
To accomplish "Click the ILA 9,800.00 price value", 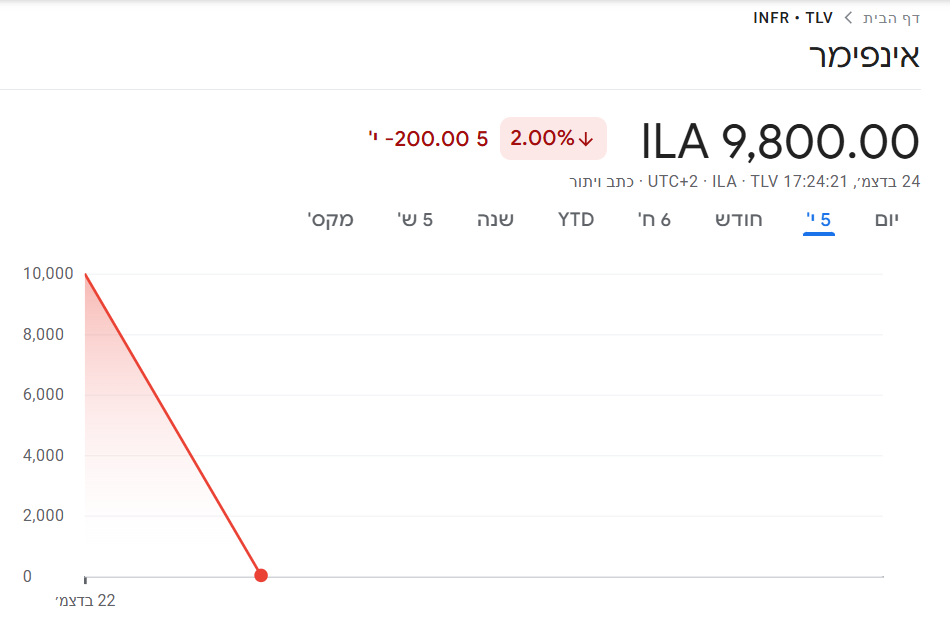I will click(779, 141).
